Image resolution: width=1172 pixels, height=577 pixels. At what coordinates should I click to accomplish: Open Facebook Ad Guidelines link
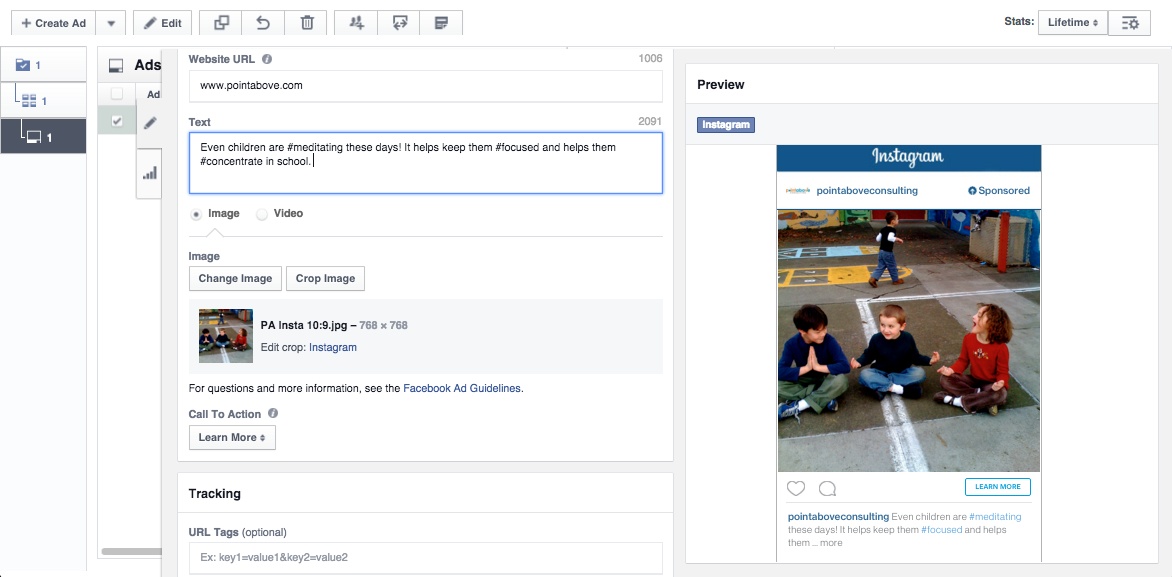[x=461, y=388]
